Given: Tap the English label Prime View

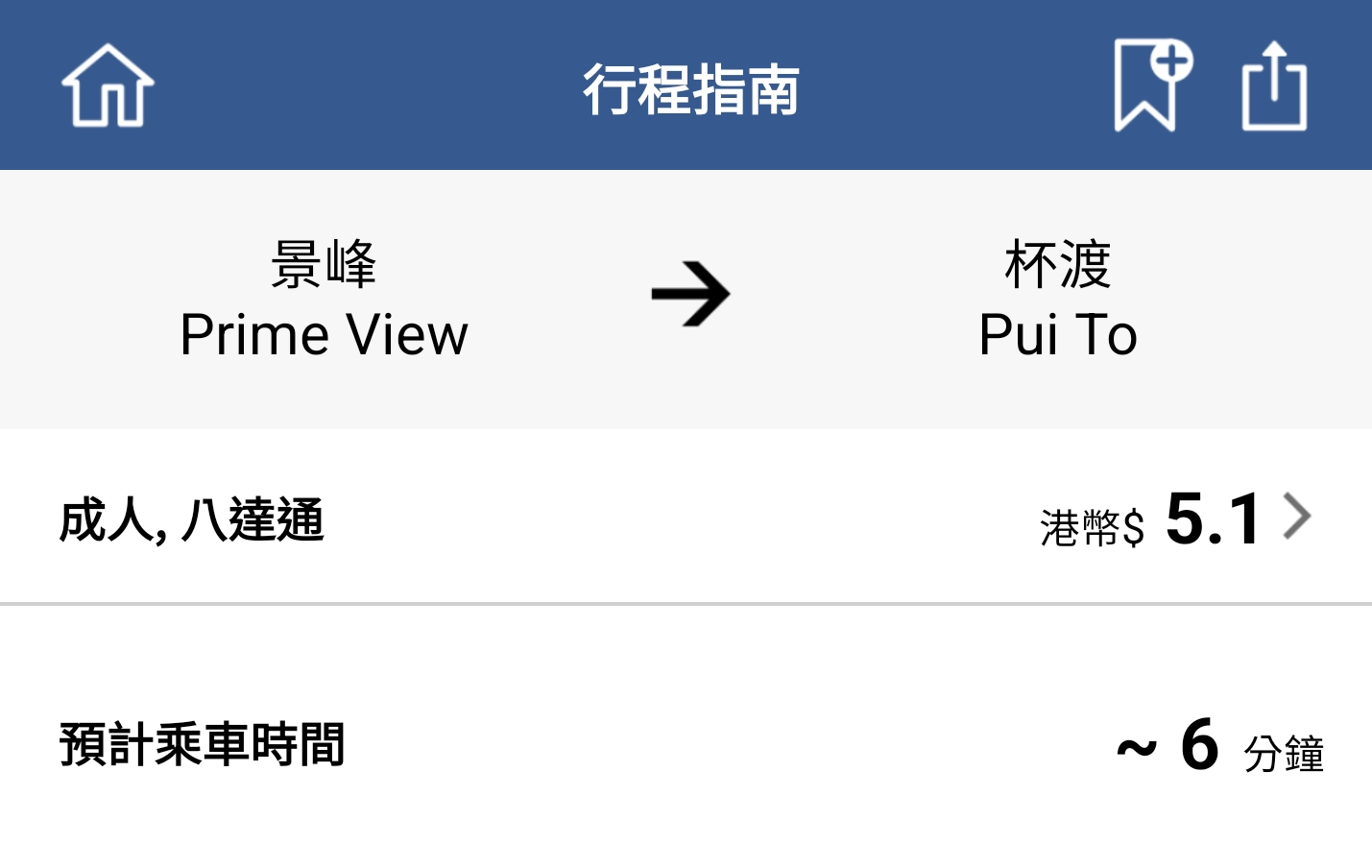Looking at the screenshot, I should (x=324, y=335).
